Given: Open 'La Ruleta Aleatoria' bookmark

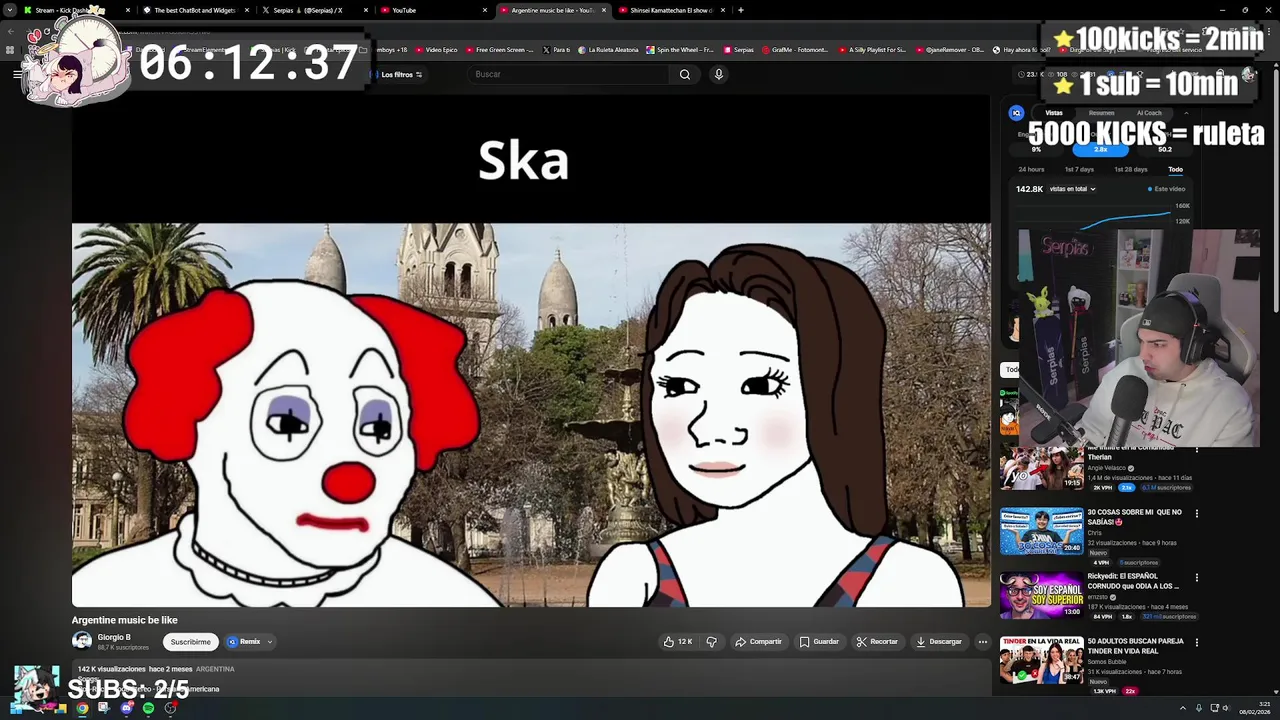Looking at the screenshot, I should [x=609, y=50].
